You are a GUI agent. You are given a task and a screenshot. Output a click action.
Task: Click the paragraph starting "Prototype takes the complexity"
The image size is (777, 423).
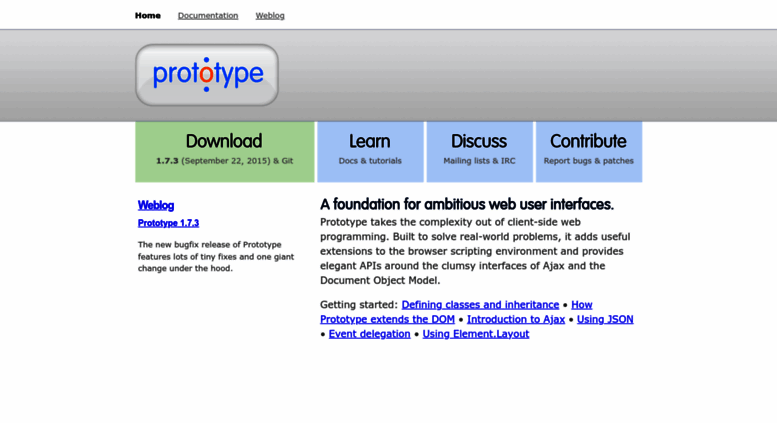[475, 251]
